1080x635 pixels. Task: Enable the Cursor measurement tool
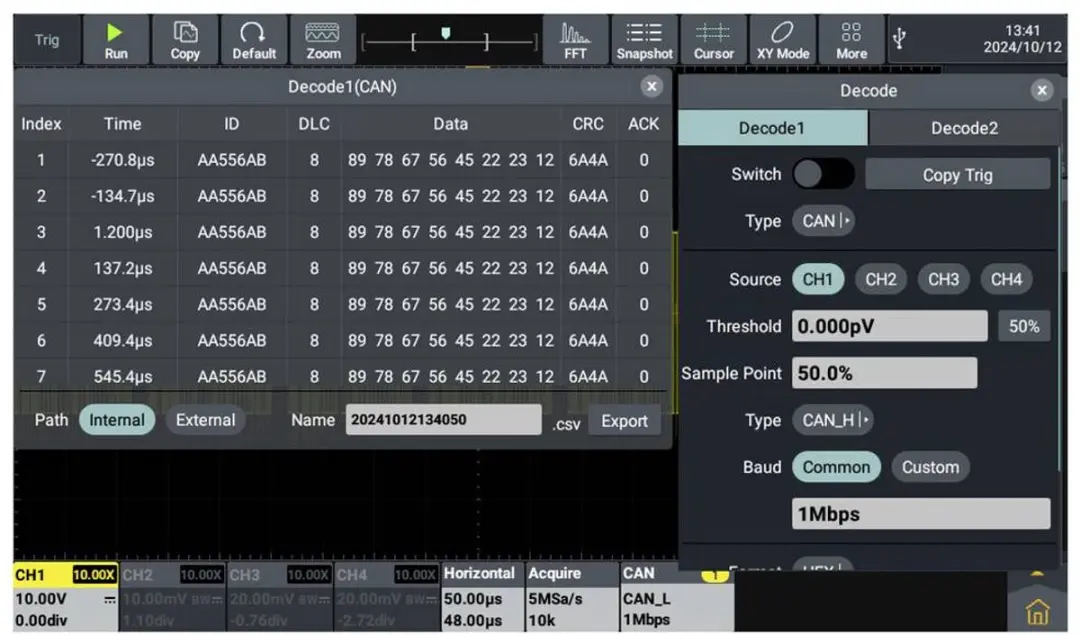[714, 40]
